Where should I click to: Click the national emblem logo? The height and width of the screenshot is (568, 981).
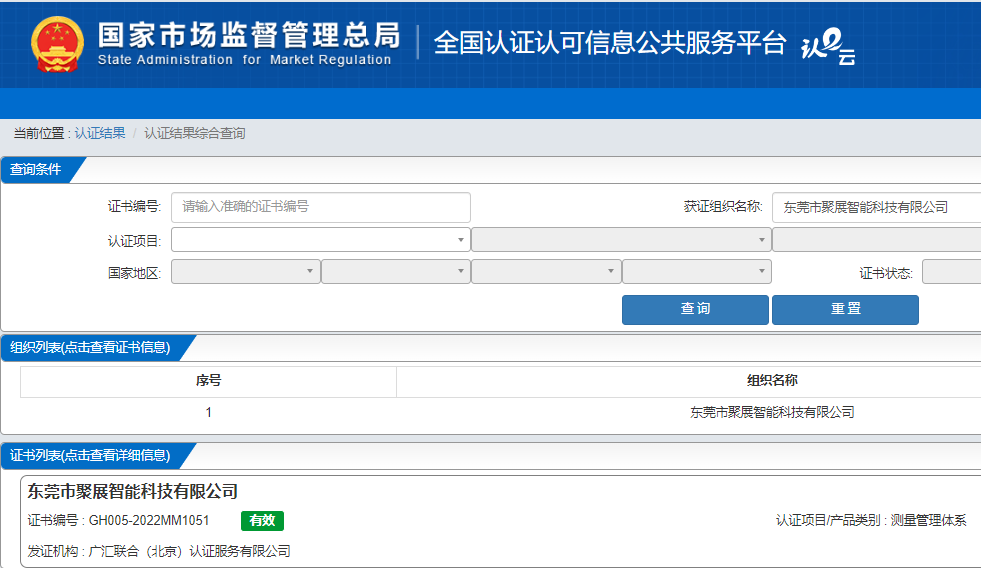(x=58, y=44)
